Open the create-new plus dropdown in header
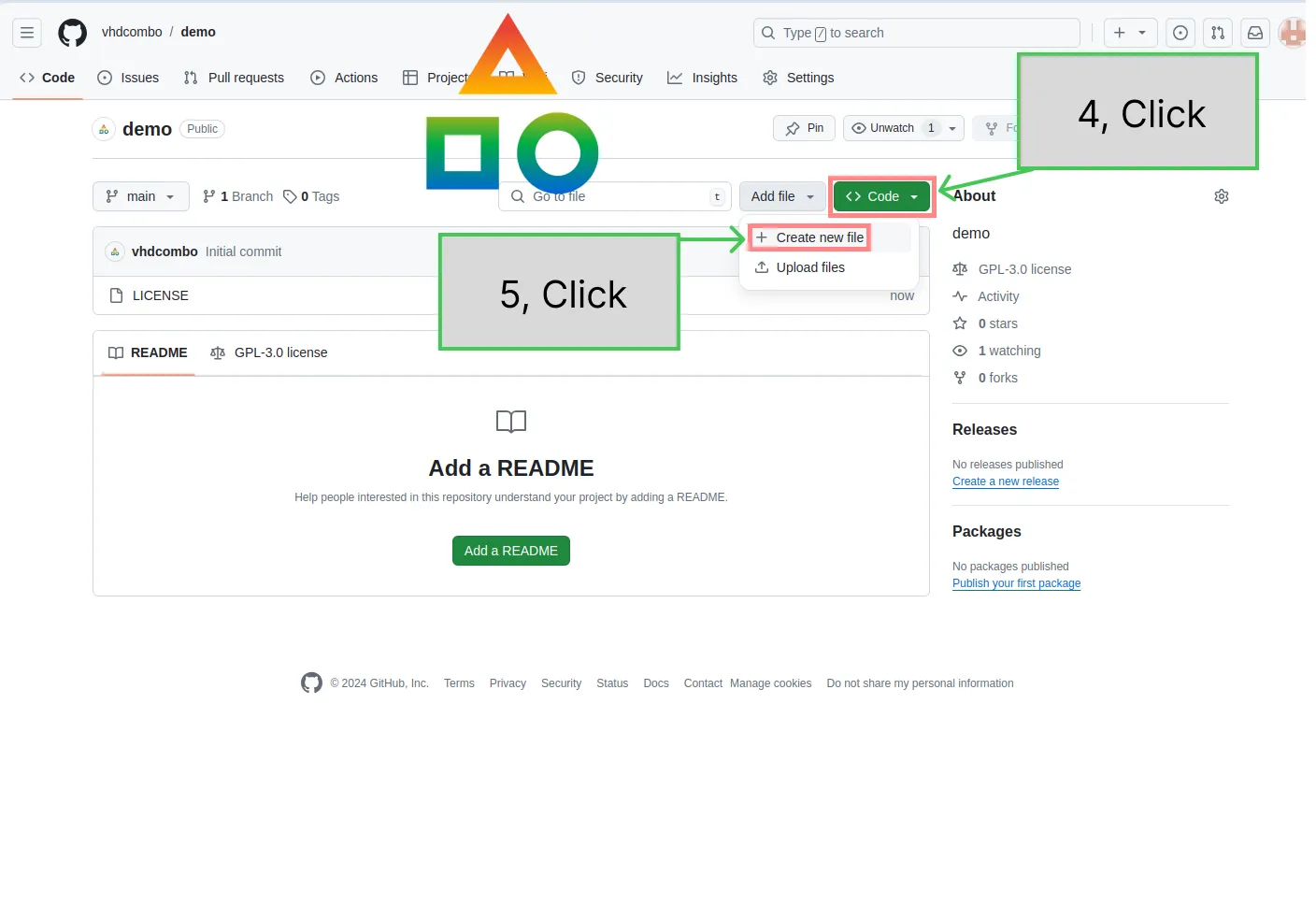This screenshot has height=905, width=1316. tap(1130, 33)
